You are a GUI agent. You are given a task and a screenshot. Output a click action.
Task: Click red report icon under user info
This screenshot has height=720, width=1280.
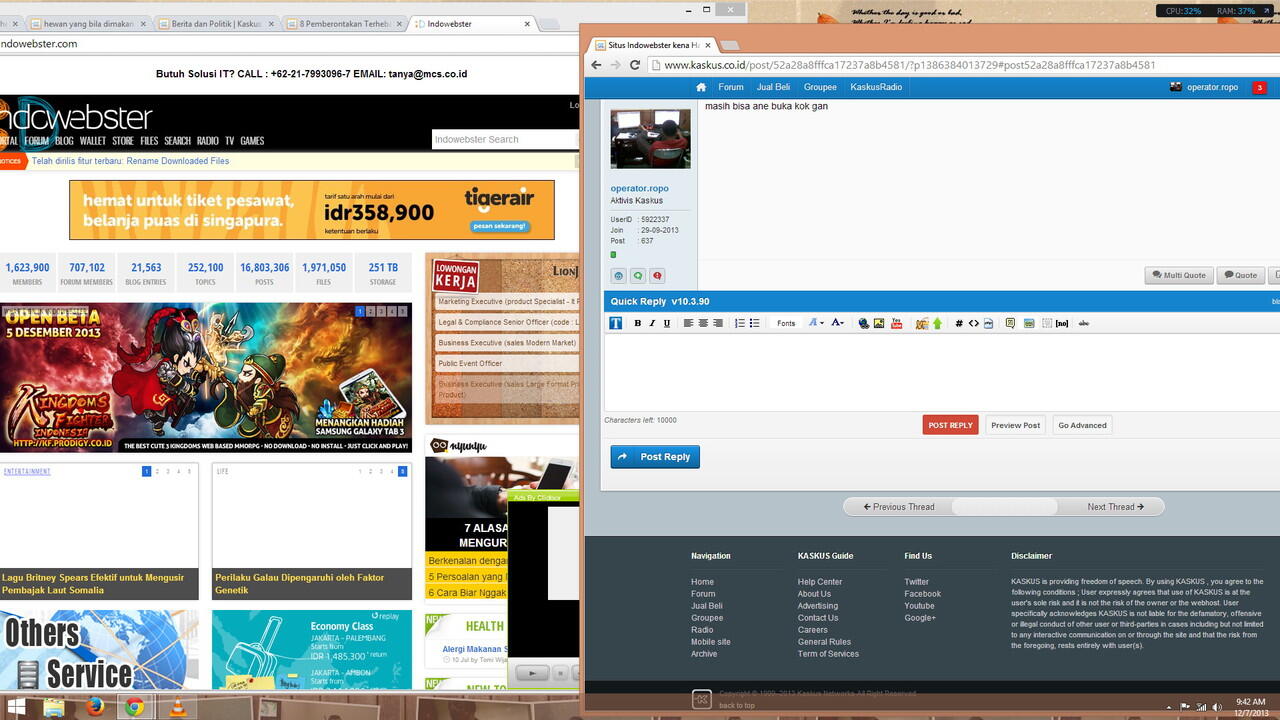657,275
